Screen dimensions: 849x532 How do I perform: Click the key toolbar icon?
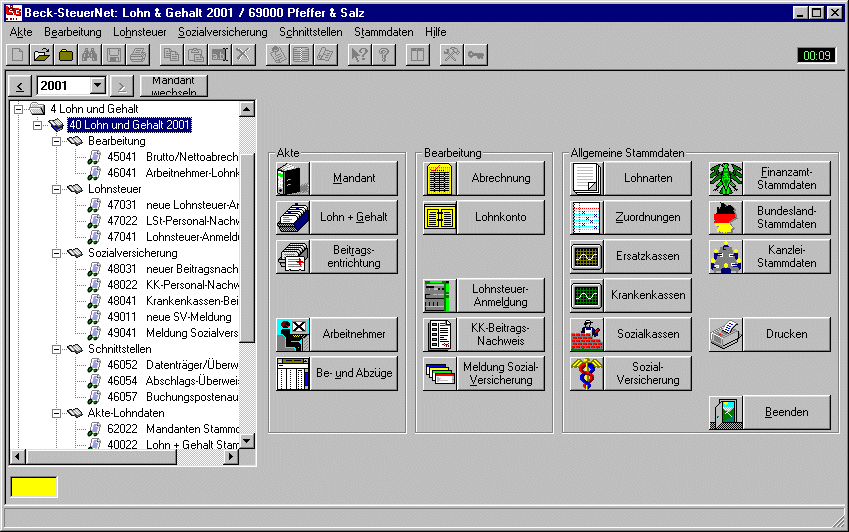tap(475, 55)
